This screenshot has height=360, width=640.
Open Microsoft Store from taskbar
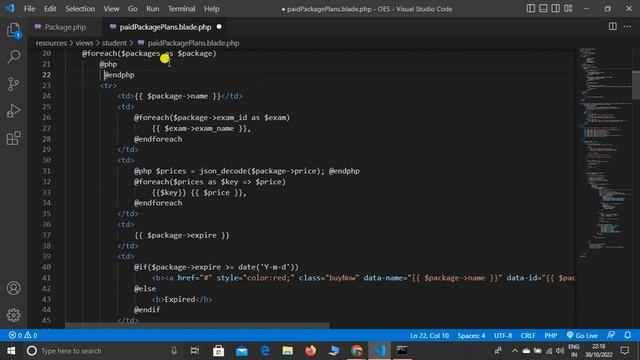(x=218, y=351)
